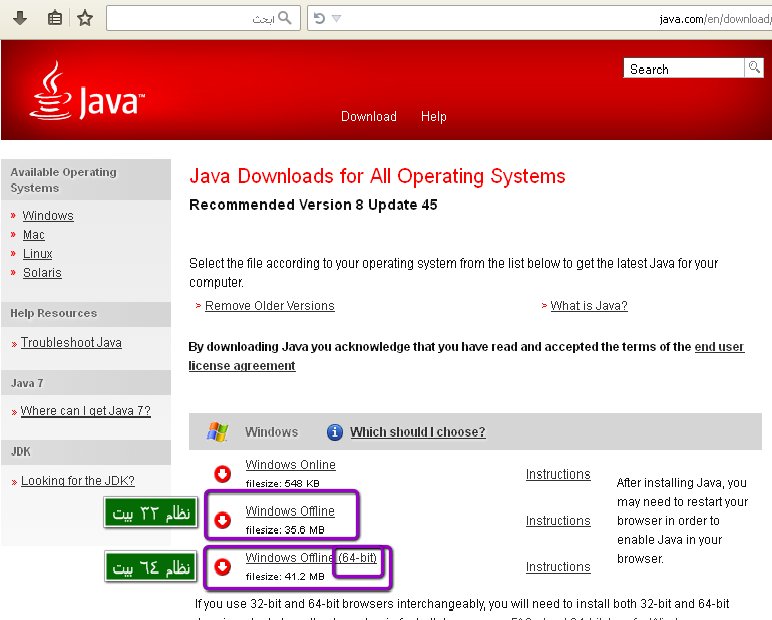Open the Troubleshoot Java link

coord(71,342)
